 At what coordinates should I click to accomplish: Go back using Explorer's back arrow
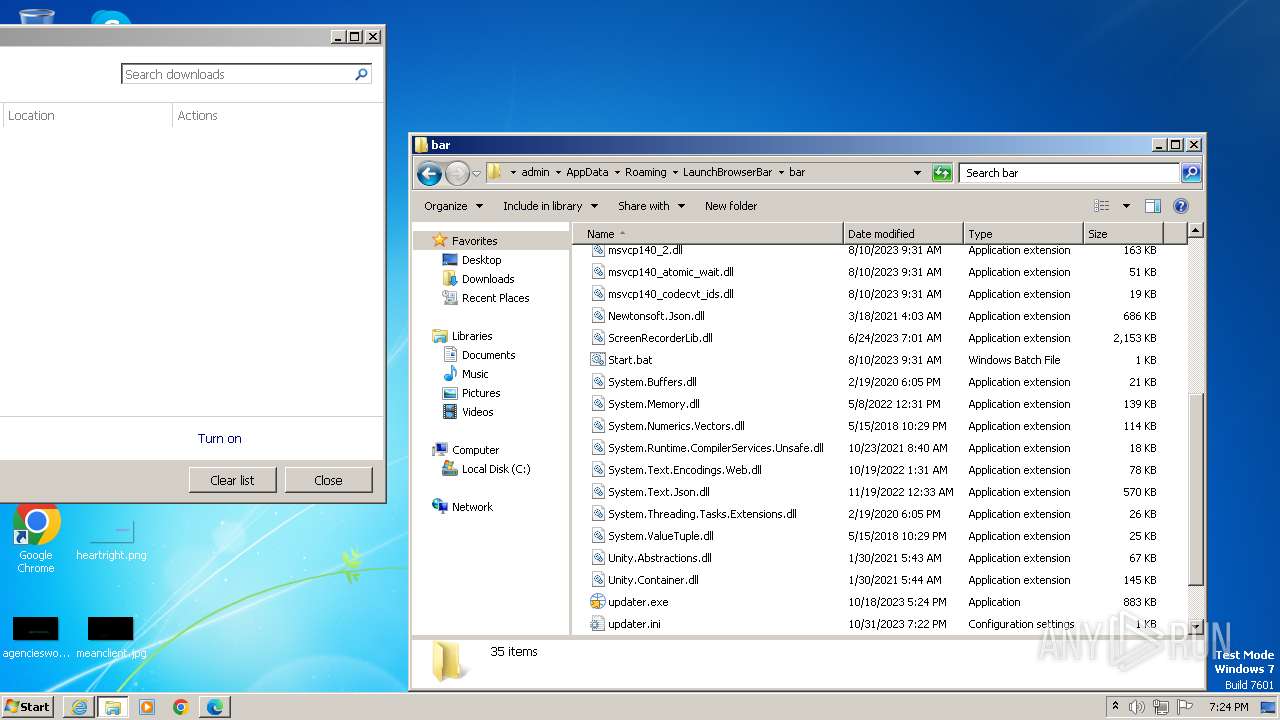pyautogui.click(x=429, y=173)
